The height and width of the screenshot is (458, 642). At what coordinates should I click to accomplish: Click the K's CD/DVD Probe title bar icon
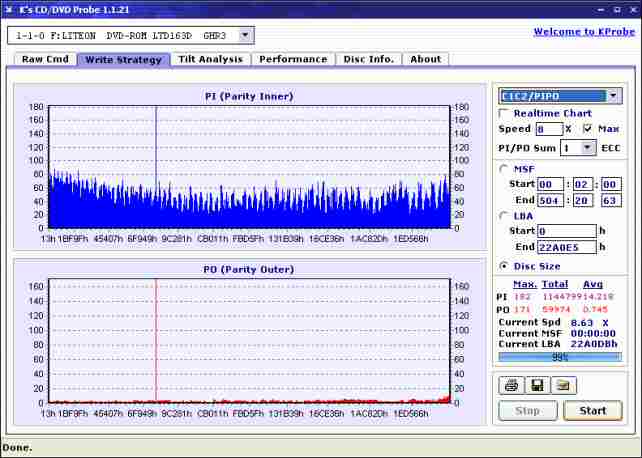click(9, 9)
